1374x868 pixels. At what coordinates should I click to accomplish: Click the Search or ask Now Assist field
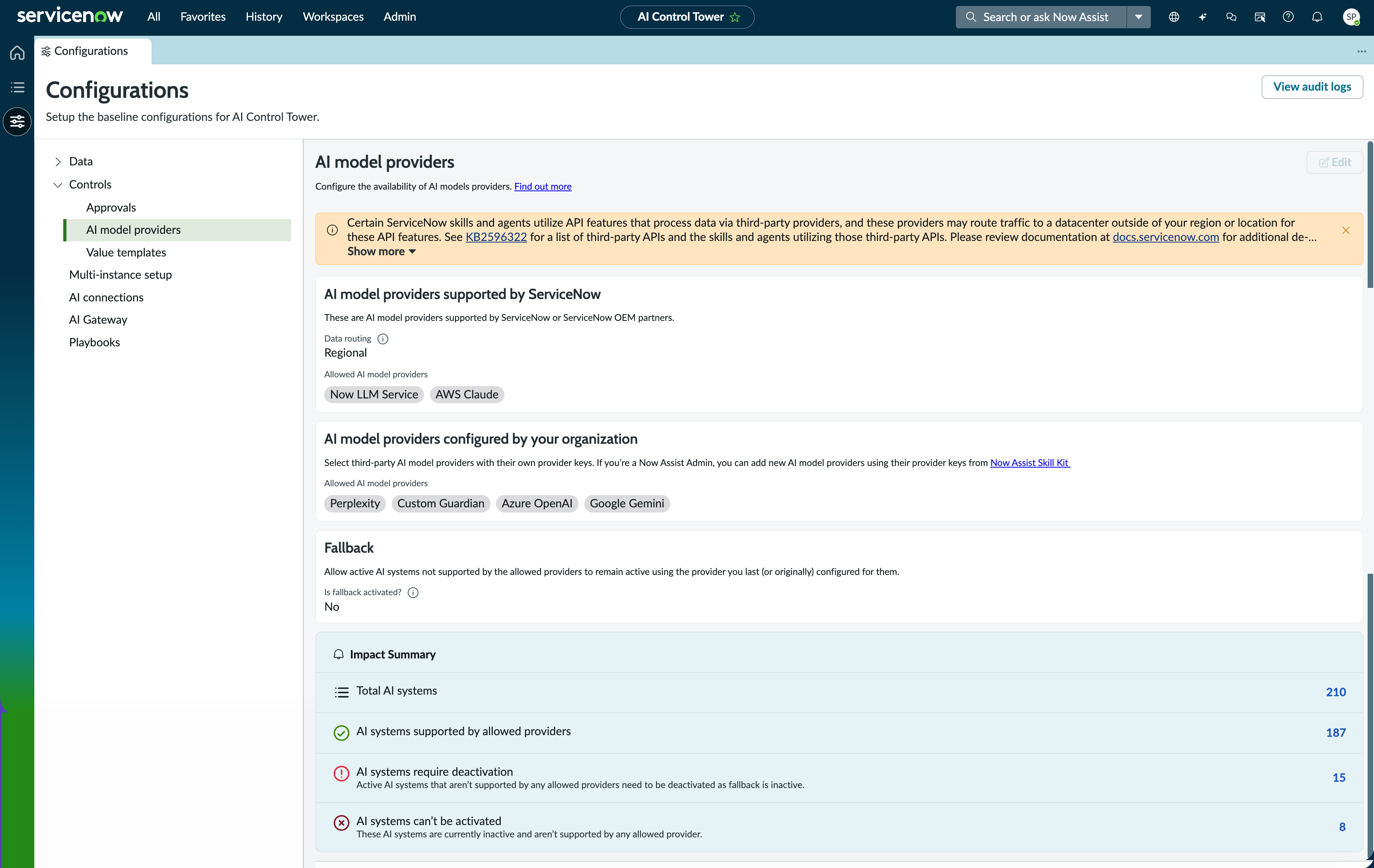[1041, 17]
